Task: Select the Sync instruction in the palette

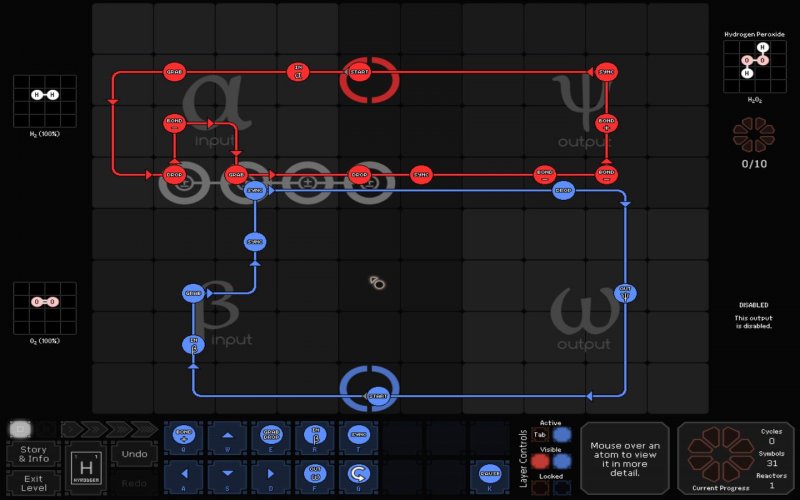Action: (x=357, y=436)
